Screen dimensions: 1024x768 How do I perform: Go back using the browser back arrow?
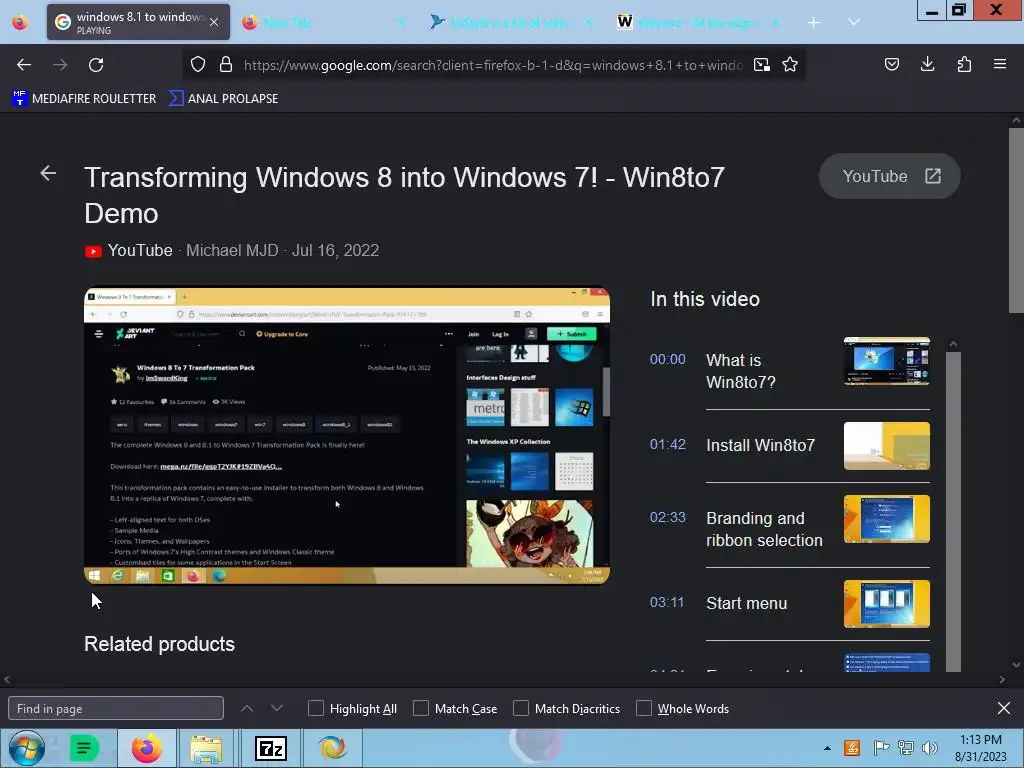pyautogui.click(x=24, y=65)
